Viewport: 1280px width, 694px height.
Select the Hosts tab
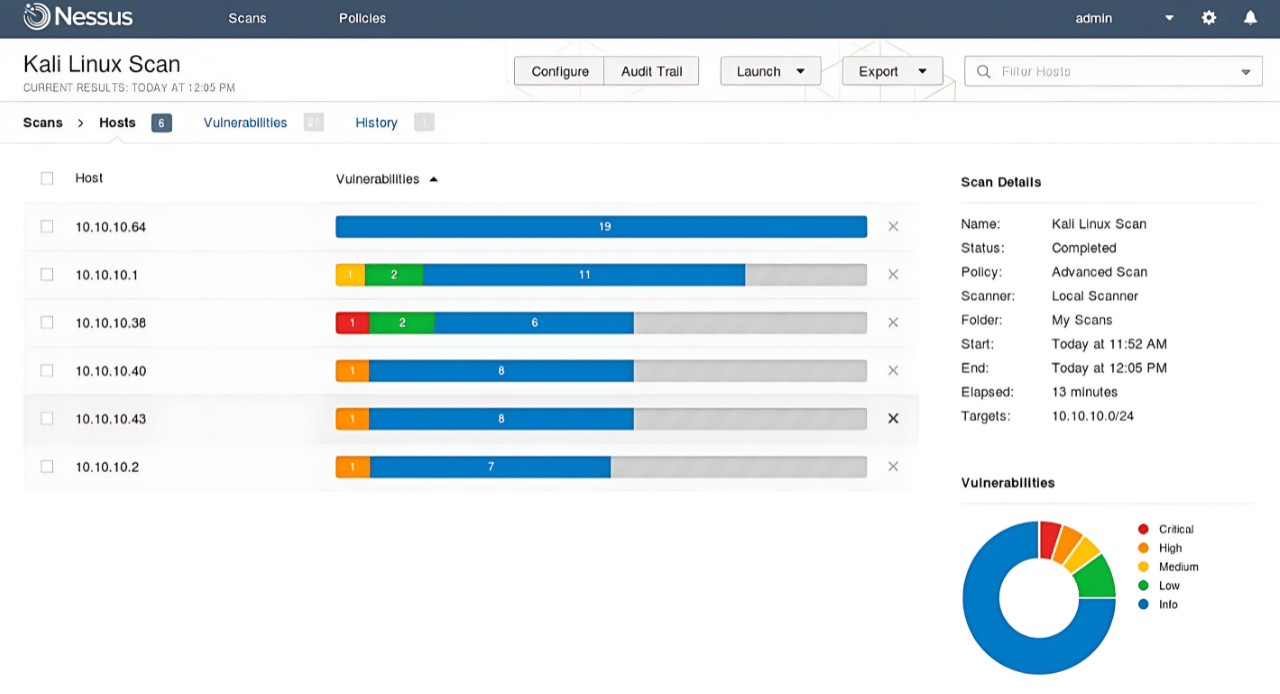pos(117,123)
